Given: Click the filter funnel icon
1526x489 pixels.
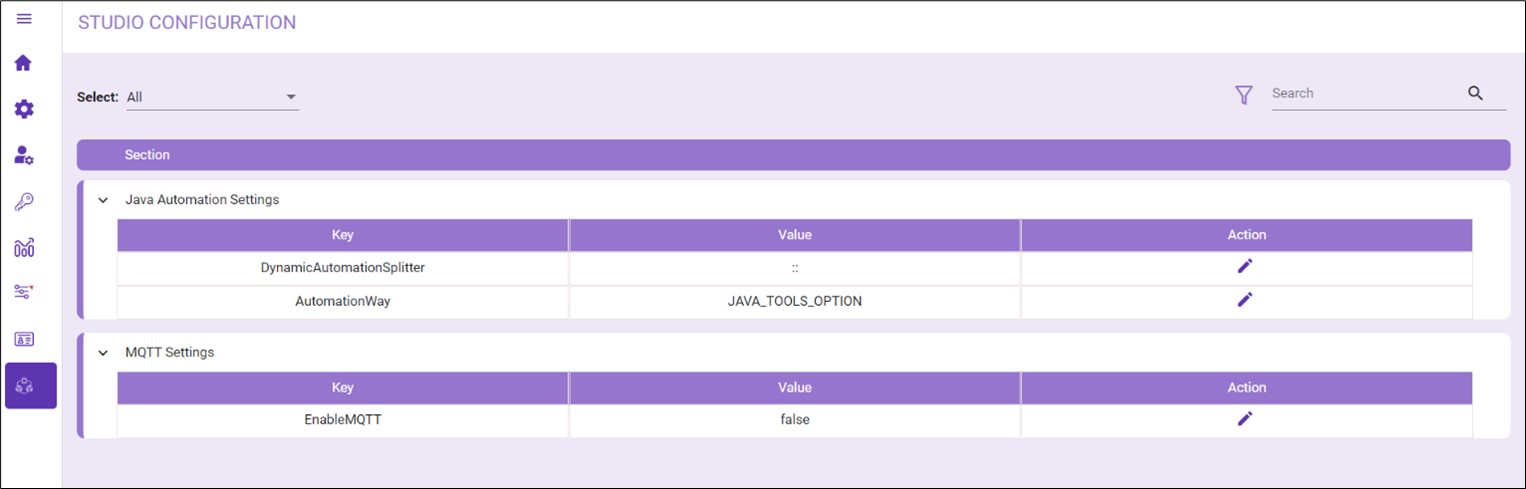Looking at the screenshot, I should 1243,95.
